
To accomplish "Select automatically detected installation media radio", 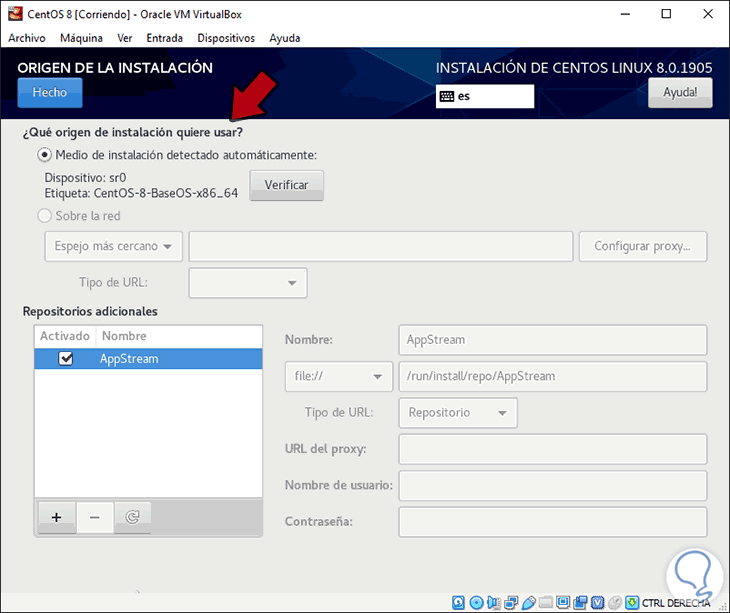I will (44, 155).
